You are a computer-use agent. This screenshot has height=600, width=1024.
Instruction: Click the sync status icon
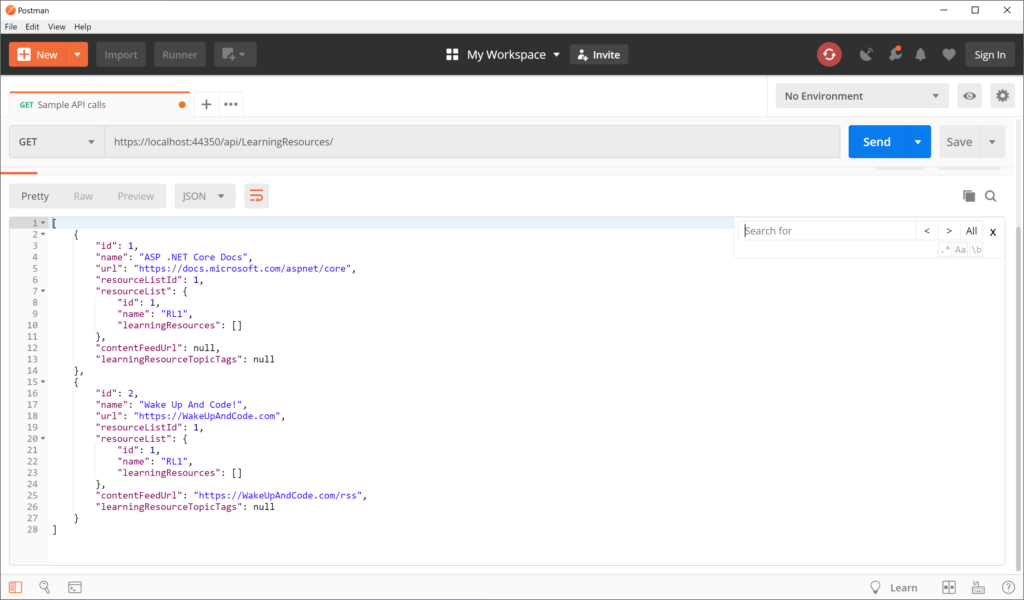coord(829,55)
